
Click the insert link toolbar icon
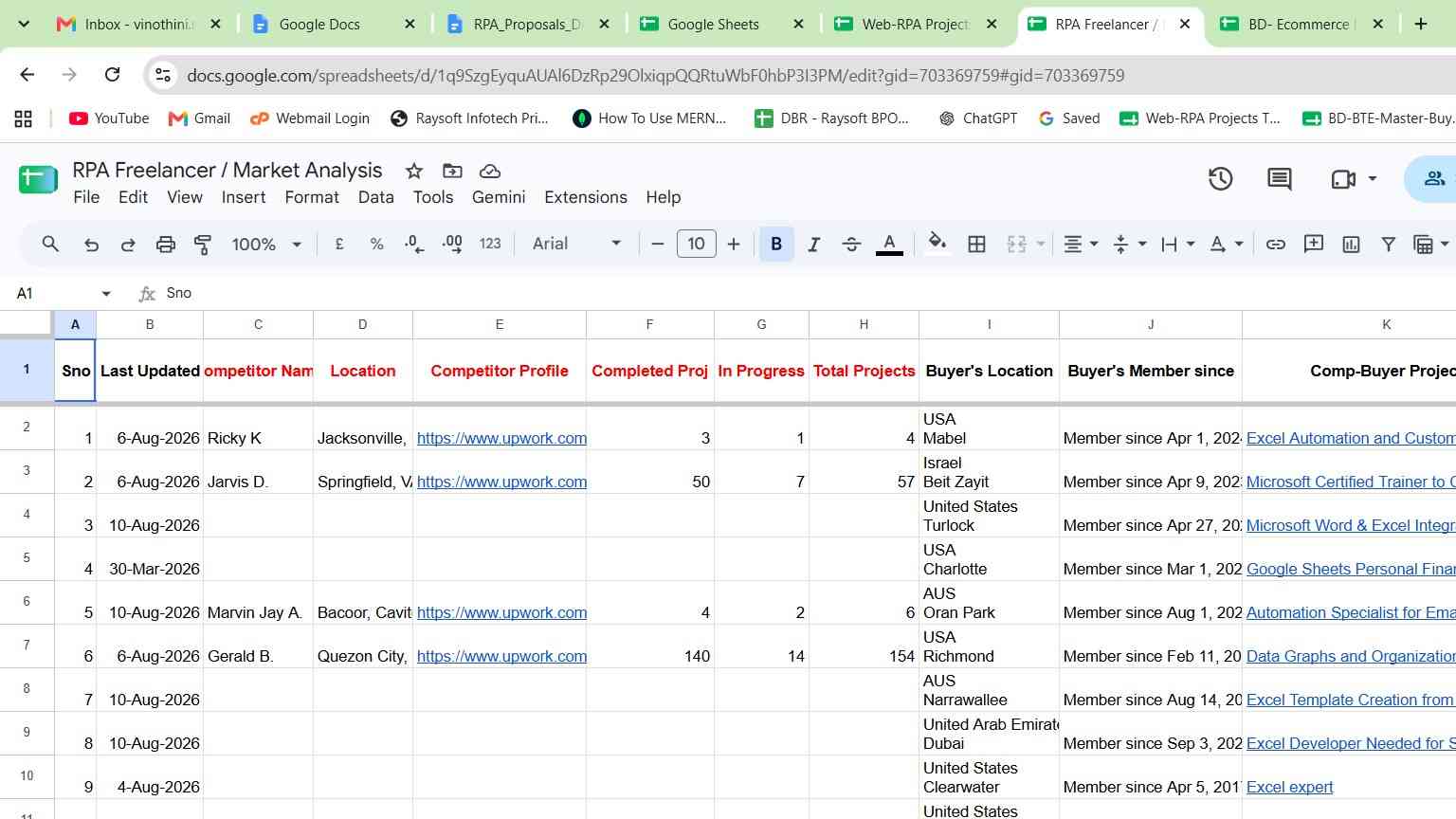click(1276, 245)
